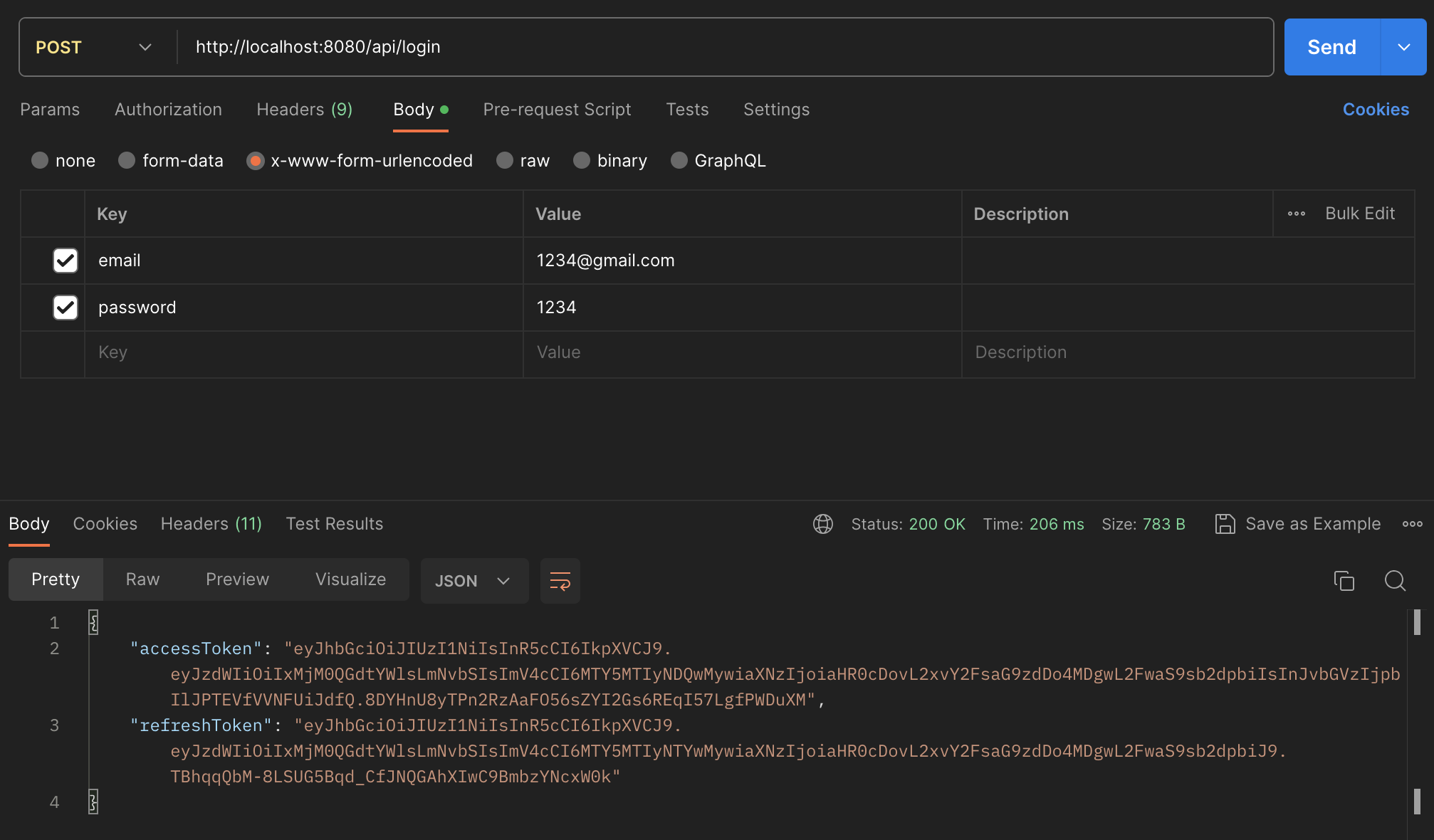Image resolution: width=1434 pixels, height=840 pixels.
Task: Click the Save as Example floppy icon
Action: pyautogui.click(x=1225, y=524)
